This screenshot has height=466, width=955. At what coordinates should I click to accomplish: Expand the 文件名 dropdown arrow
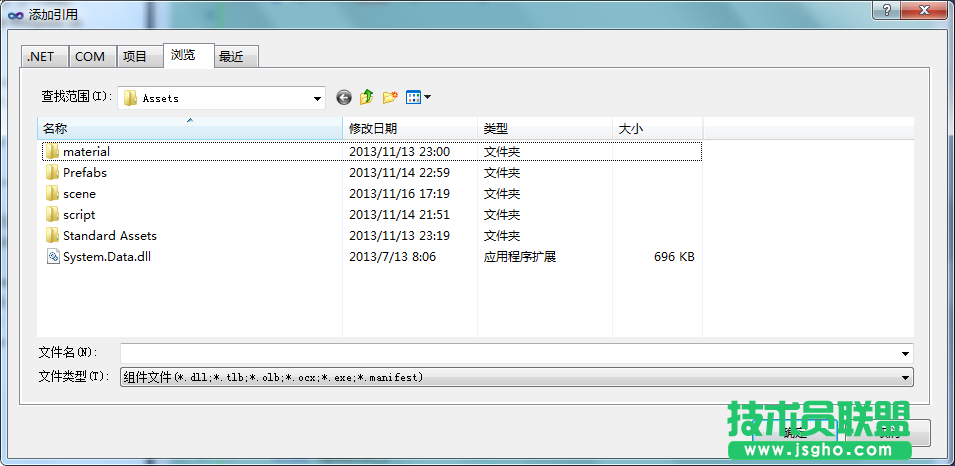coord(905,353)
